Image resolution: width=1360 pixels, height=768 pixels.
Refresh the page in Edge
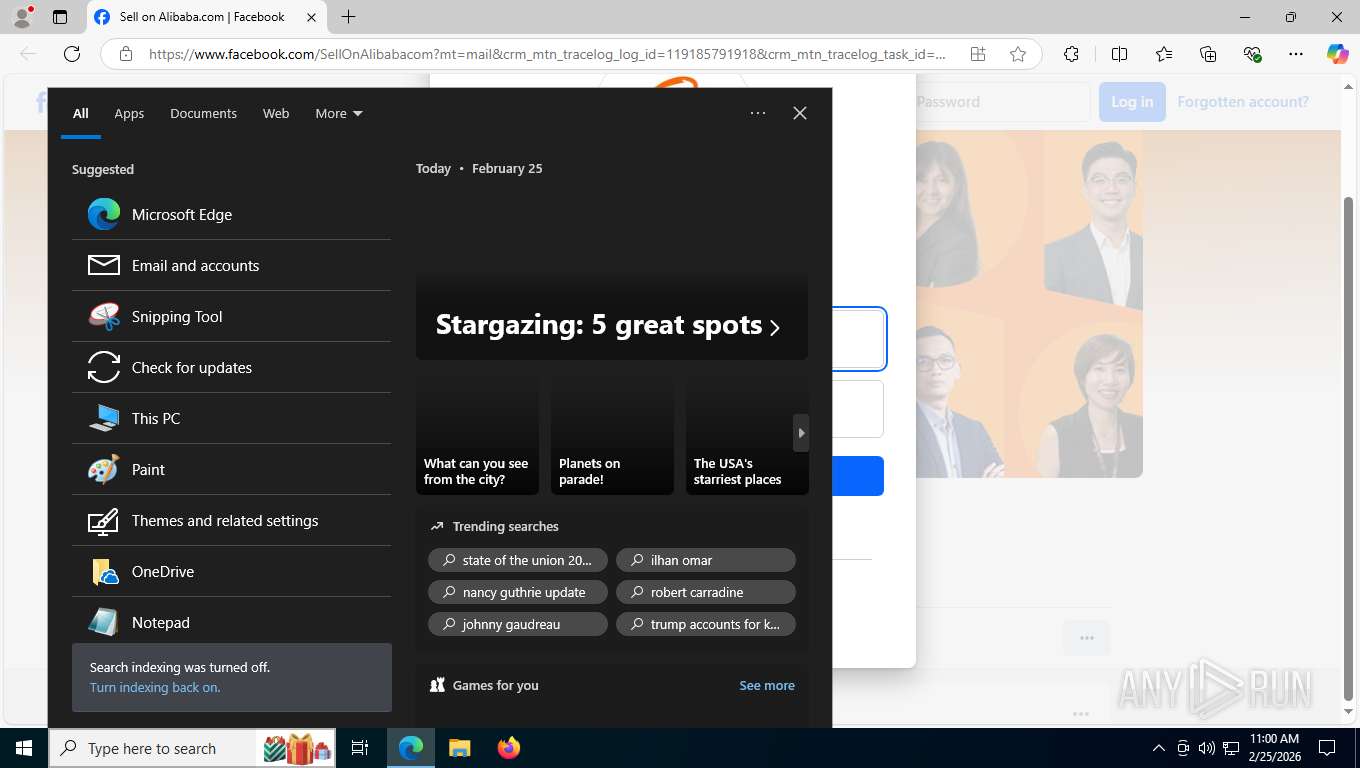click(x=72, y=54)
